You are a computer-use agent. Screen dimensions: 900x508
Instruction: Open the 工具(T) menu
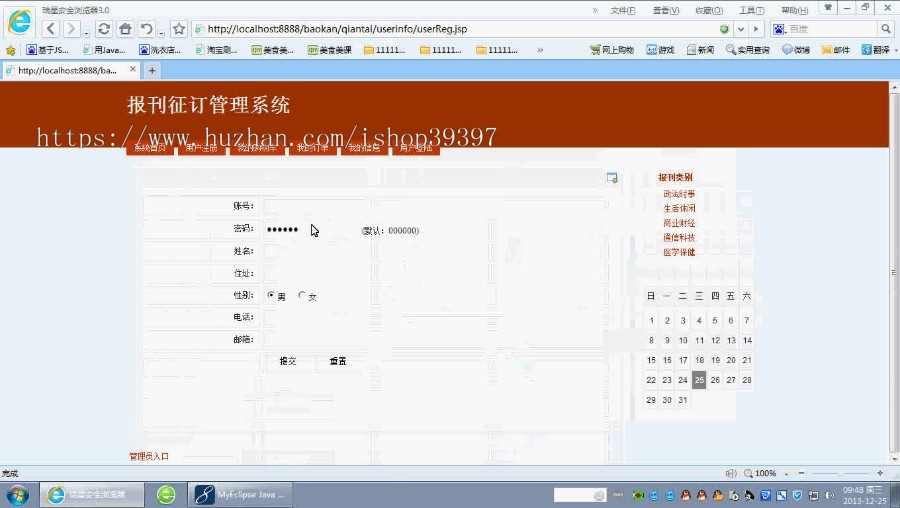coord(751,10)
